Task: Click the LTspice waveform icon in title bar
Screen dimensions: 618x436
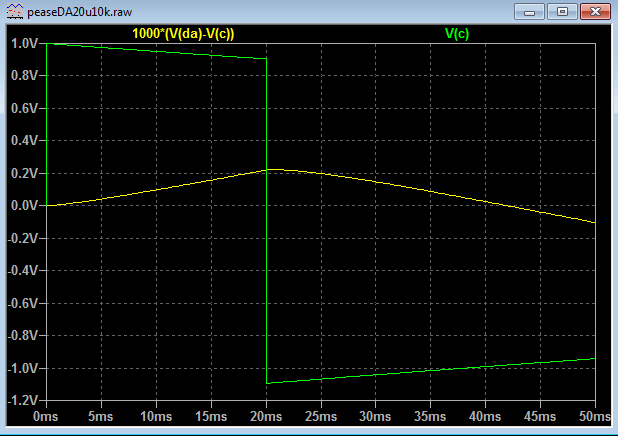Action: click(x=15, y=11)
